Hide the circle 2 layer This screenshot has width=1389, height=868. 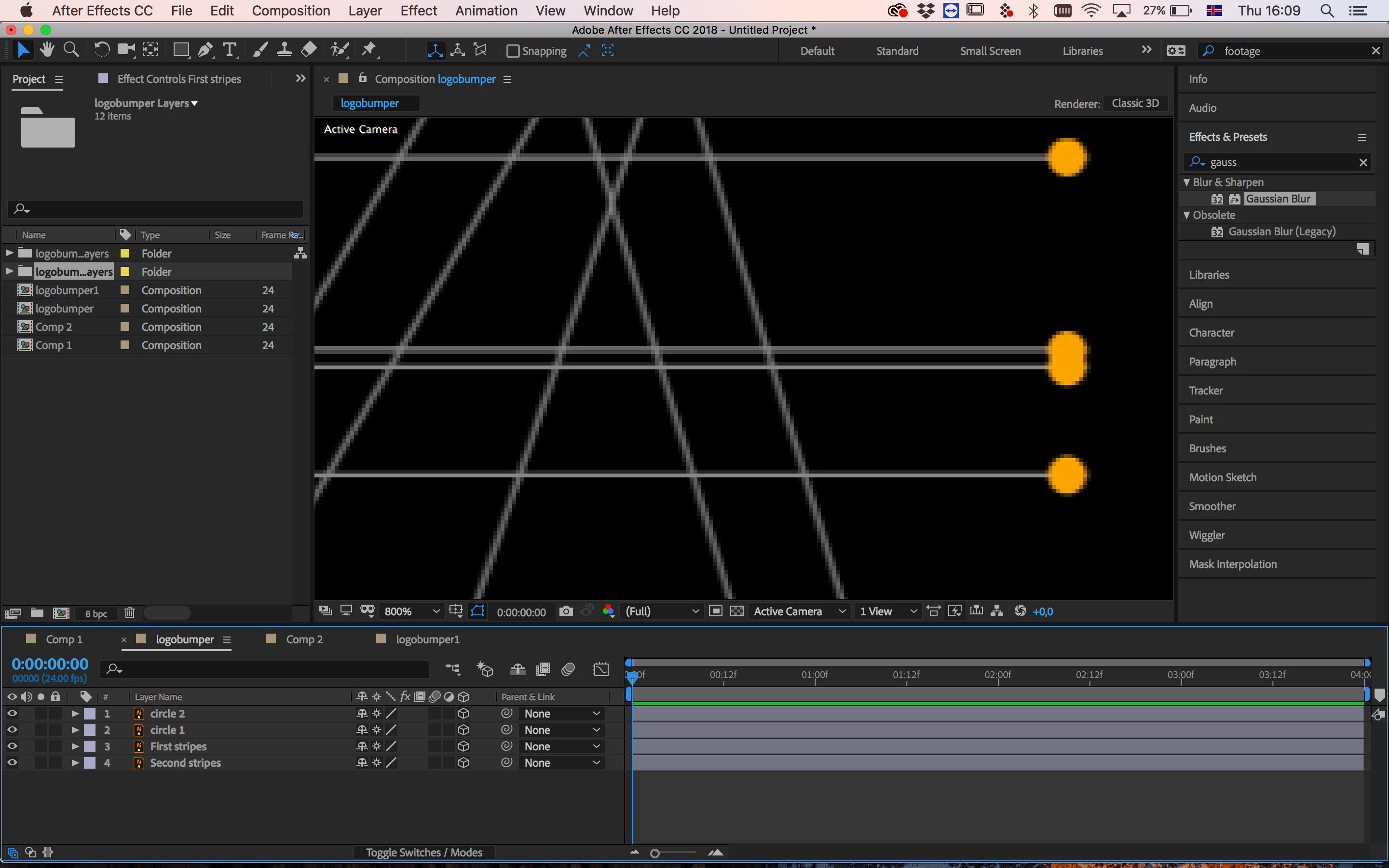click(12, 714)
